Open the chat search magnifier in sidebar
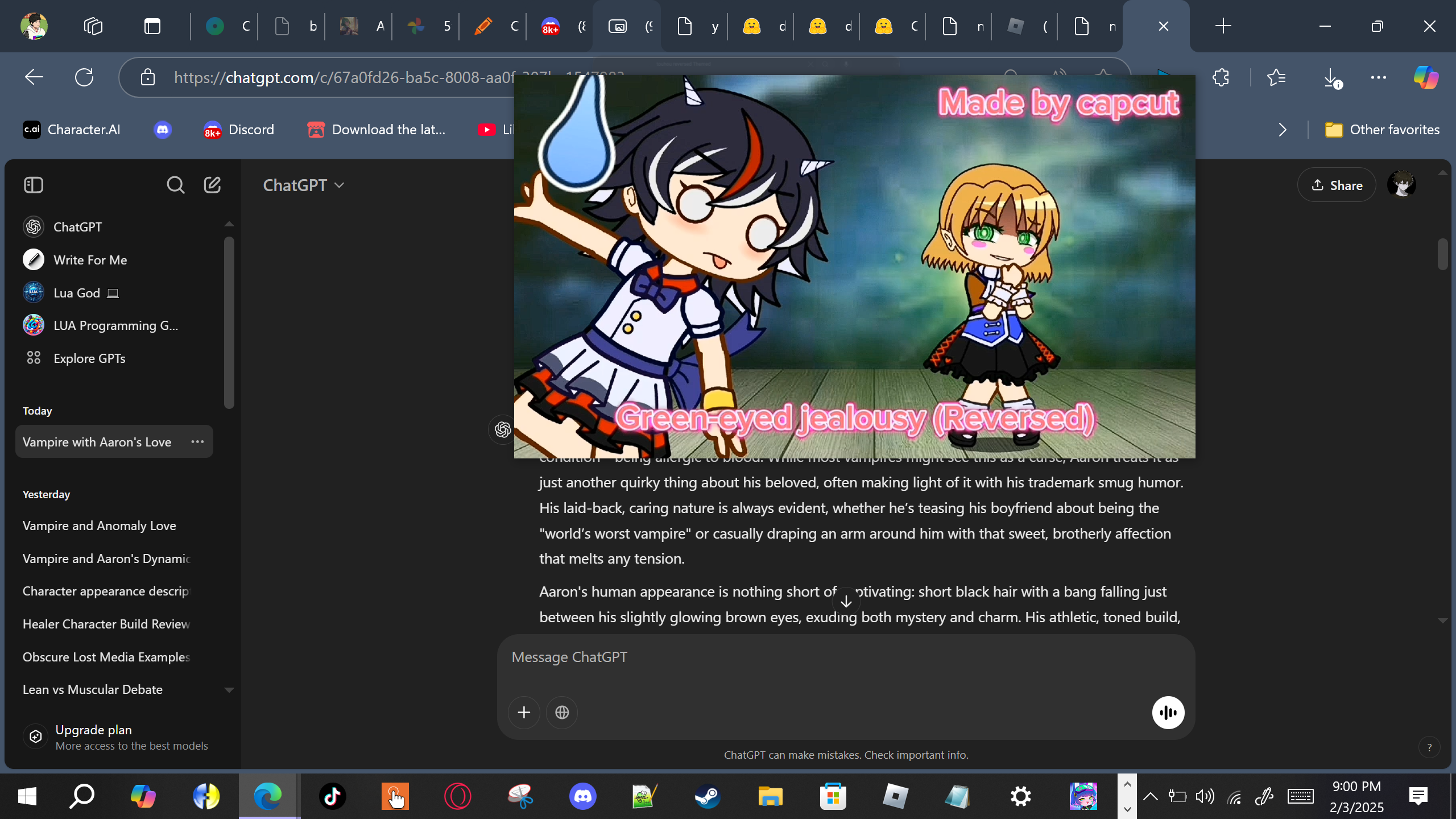 point(175,185)
